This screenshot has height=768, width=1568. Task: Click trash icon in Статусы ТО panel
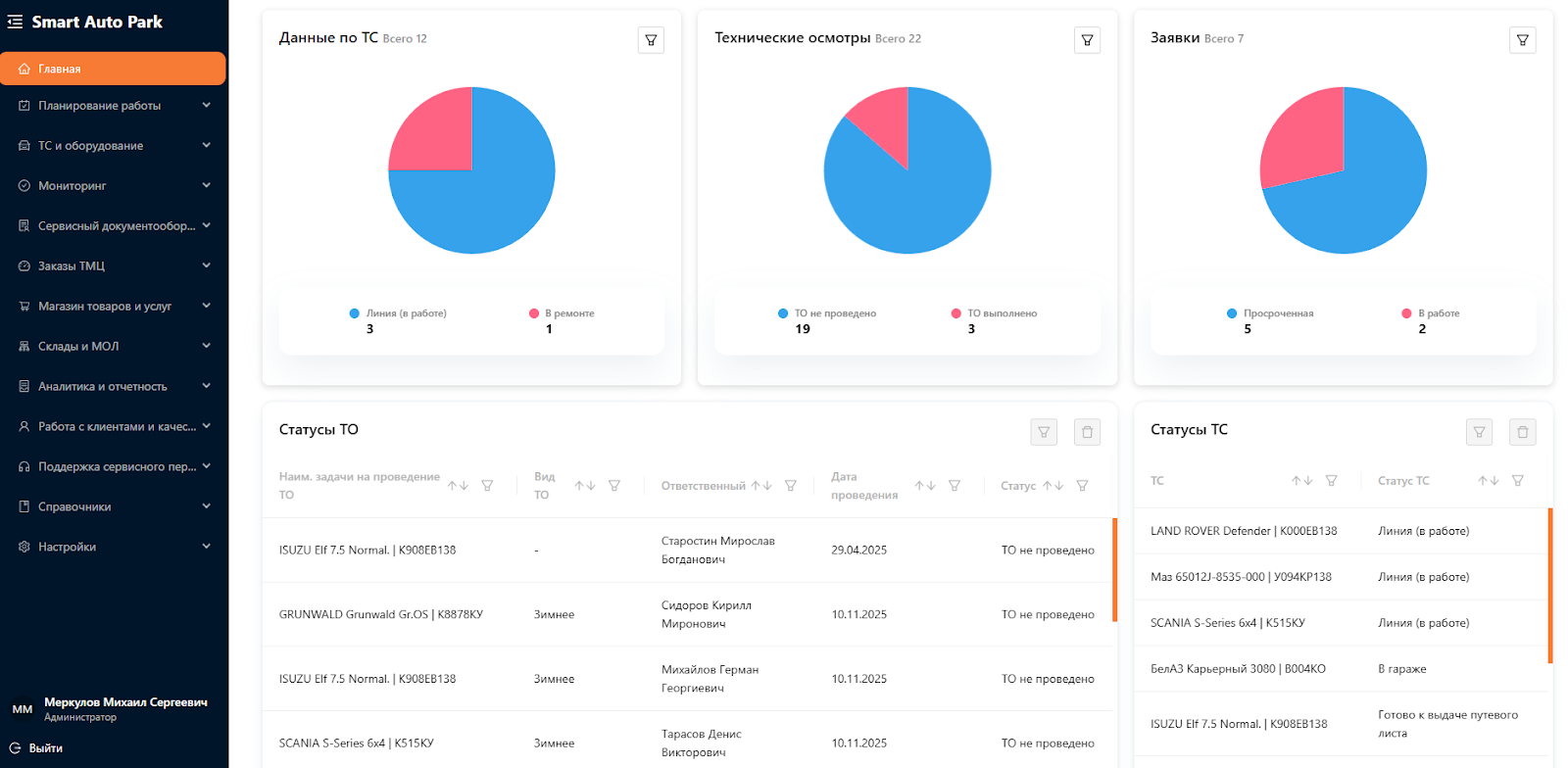click(x=1087, y=432)
